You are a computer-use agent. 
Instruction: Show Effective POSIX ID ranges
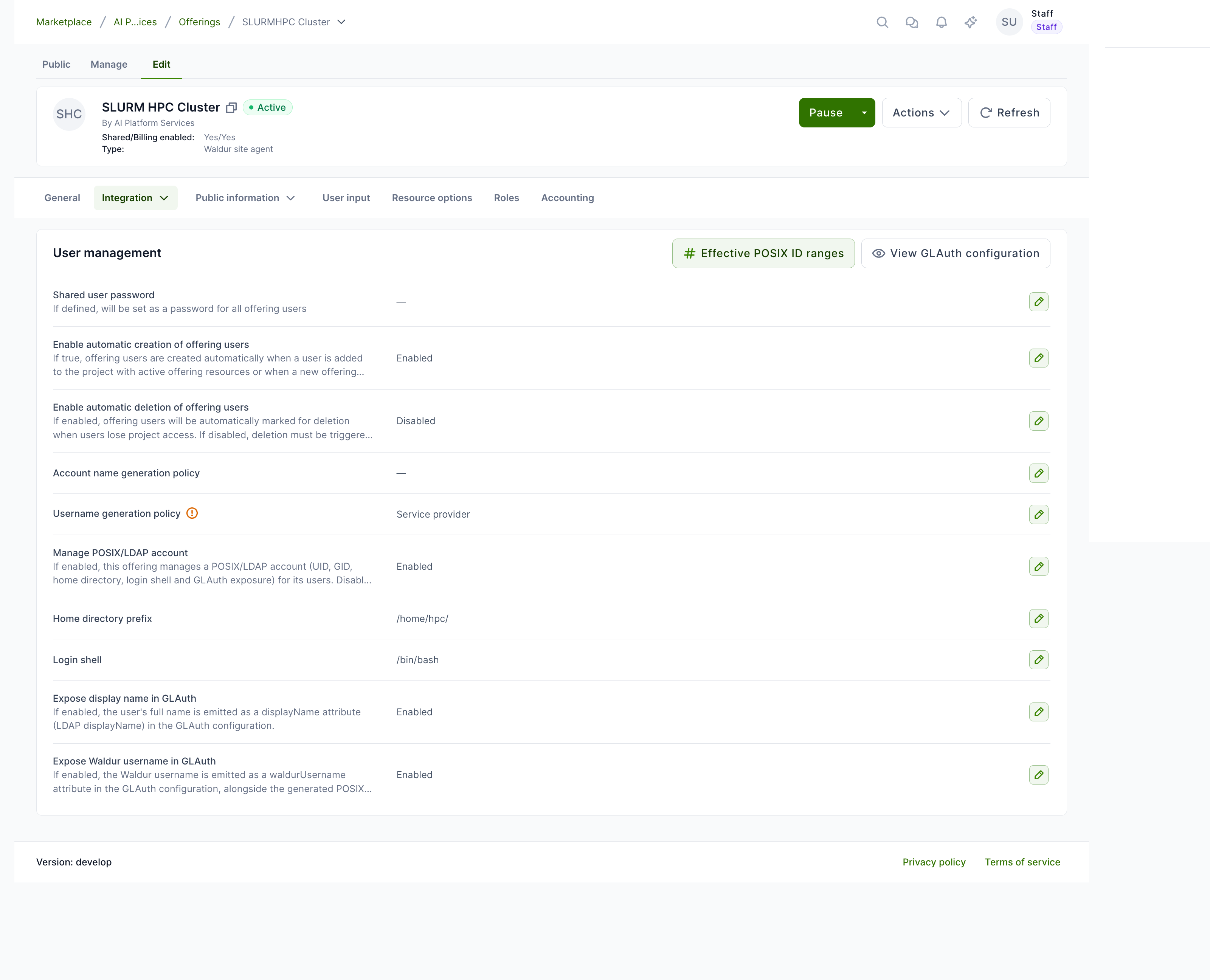(763, 253)
